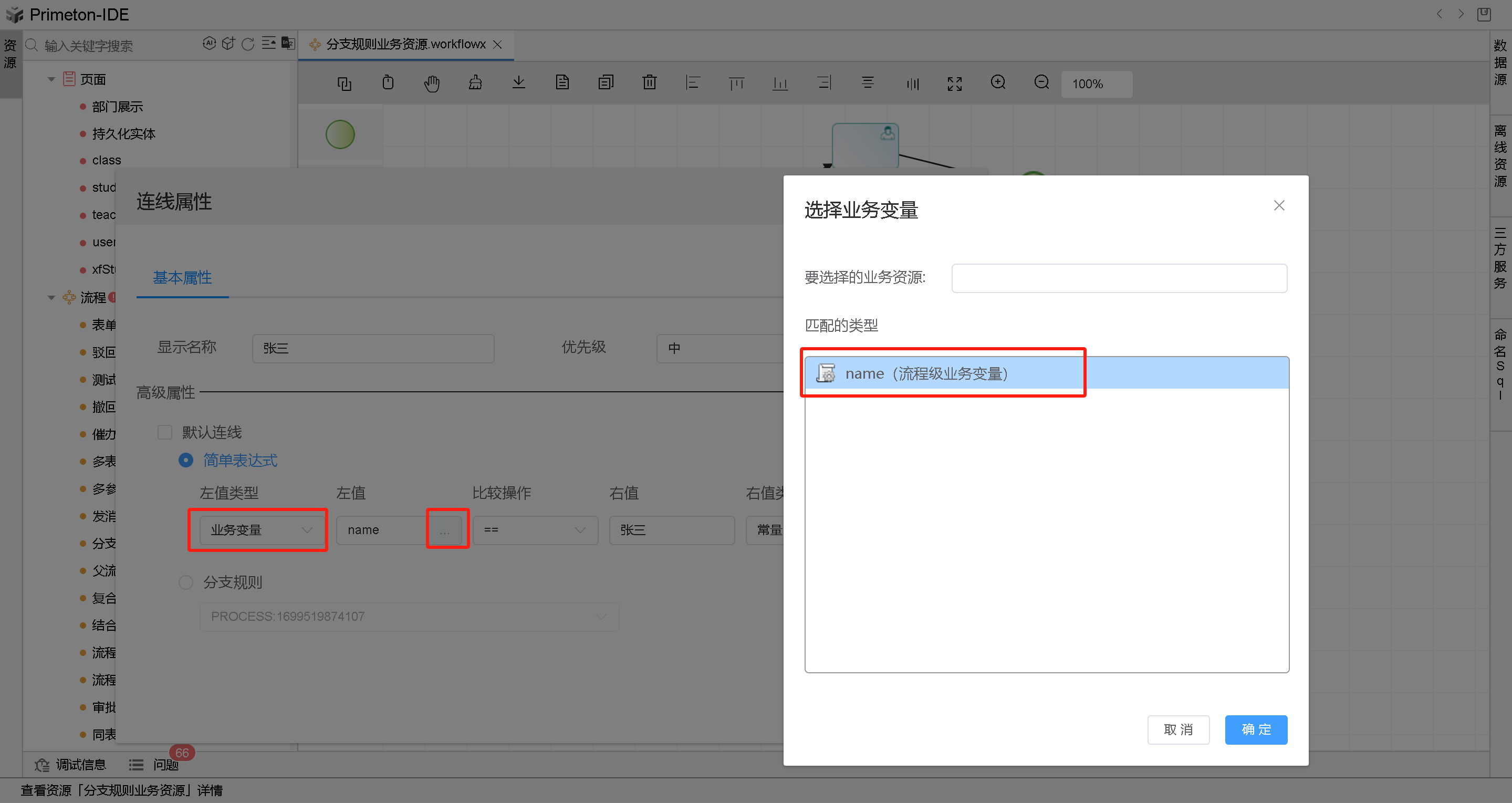Viewport: 1512px width, 803px height.
Task: Click the trash delete icon in toolbar
Action: pyautogui.click(x=649, y=83)
